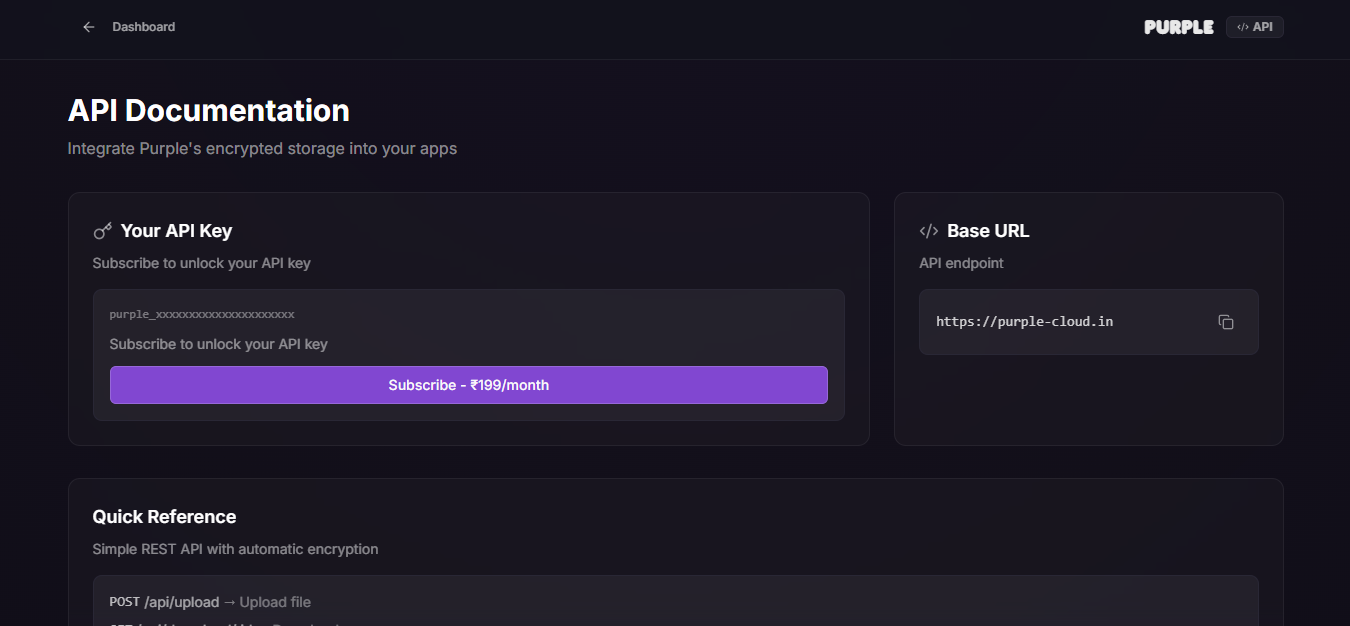Switch to the API tab in the header

coord(1254,27)
